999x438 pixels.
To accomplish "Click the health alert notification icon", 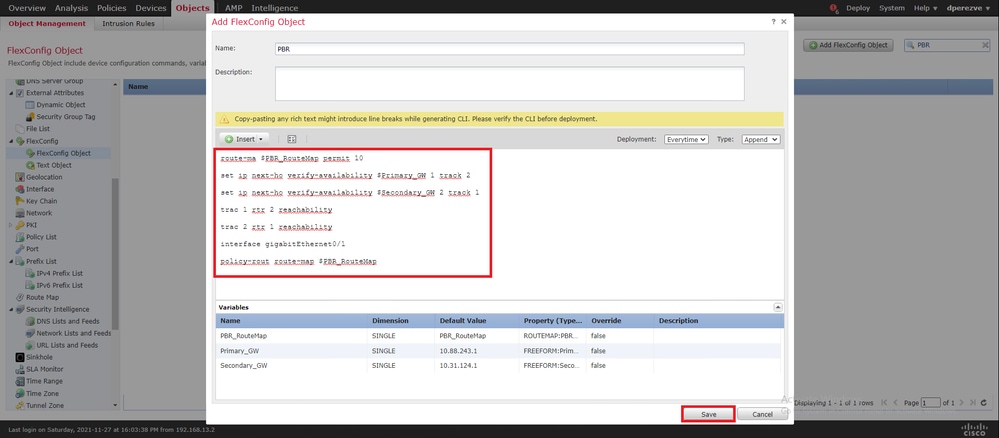I will click(834, 8).
